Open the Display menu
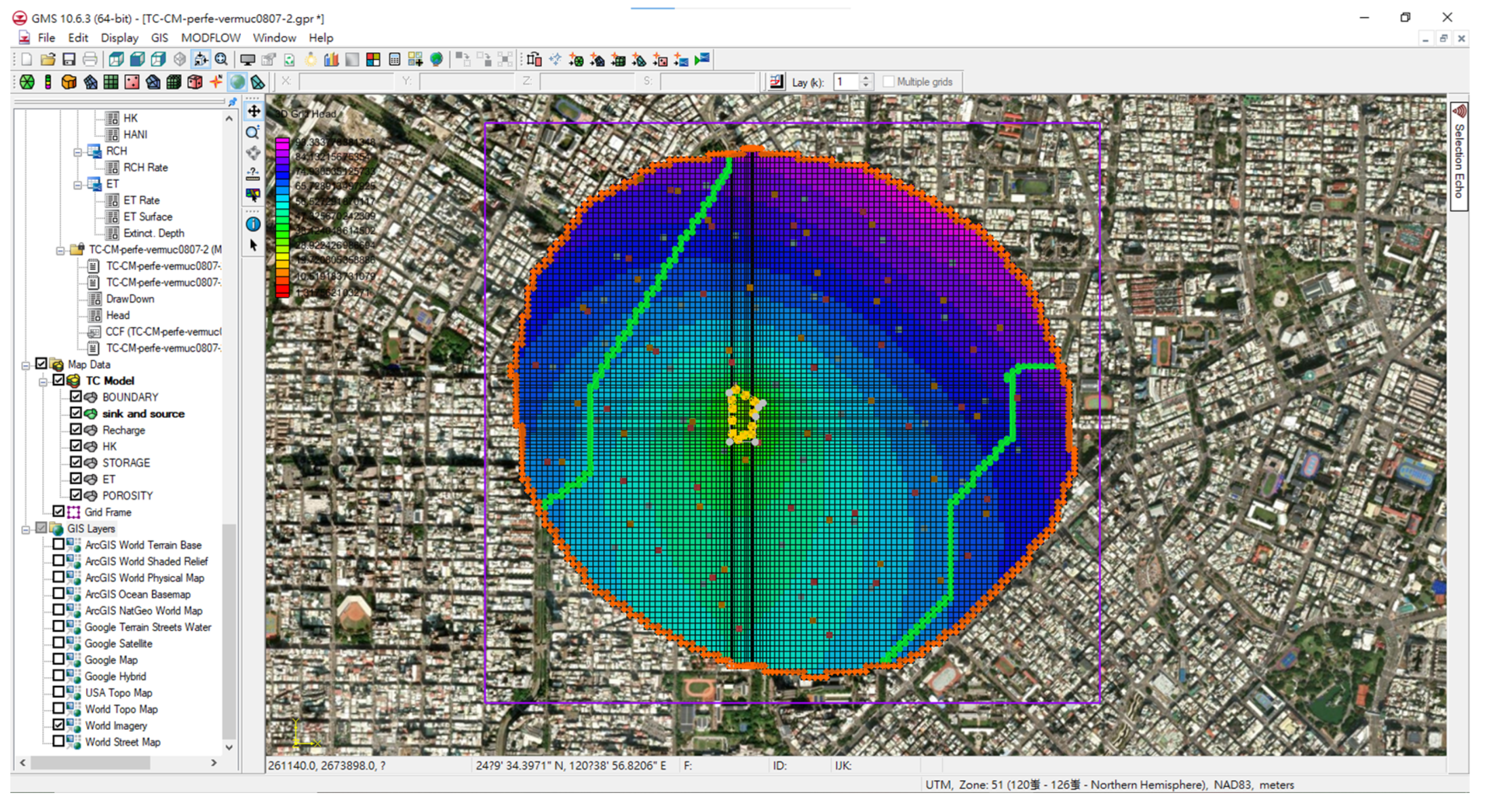 [119, 38]
